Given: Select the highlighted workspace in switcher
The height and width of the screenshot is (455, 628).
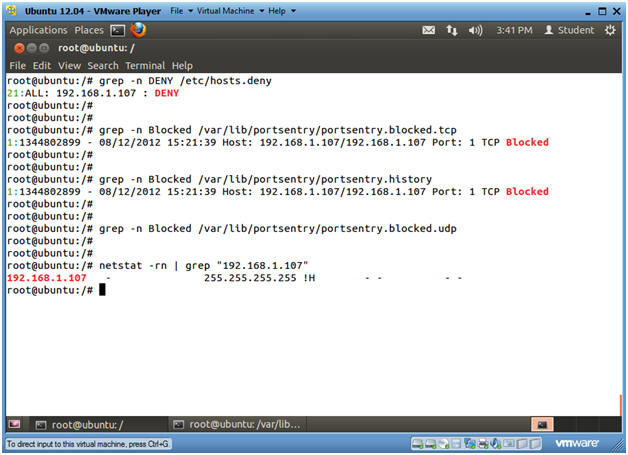Looking at the screenshot, I should [x=542, y=425].
